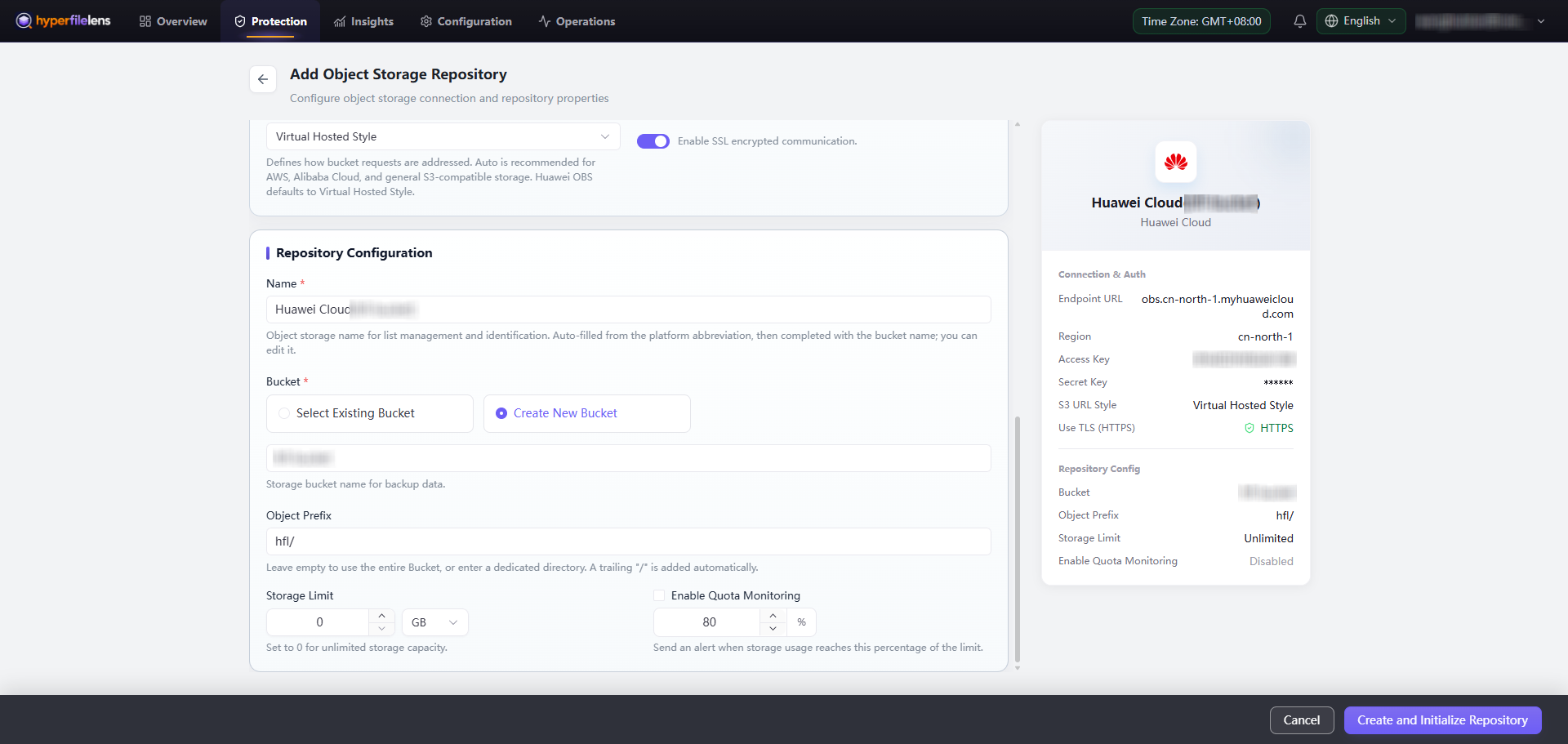Viewport: 1568px width, 744px height.
Task: Click the Overview grid icon
Action: tap(145, 21)
